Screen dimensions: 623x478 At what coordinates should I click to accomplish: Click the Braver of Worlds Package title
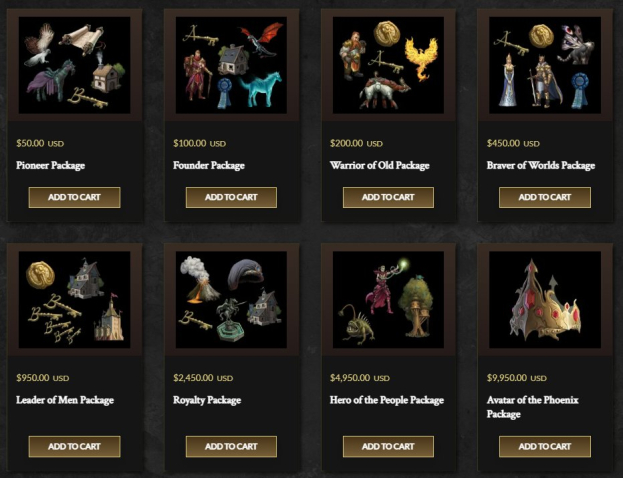[541, 166]
